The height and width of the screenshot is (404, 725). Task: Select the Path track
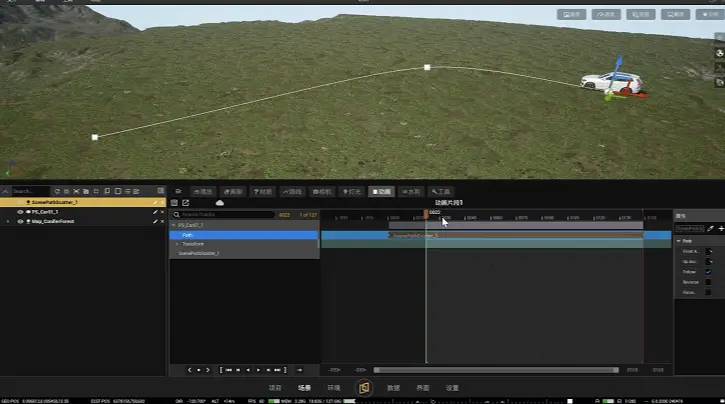point(244,235)
